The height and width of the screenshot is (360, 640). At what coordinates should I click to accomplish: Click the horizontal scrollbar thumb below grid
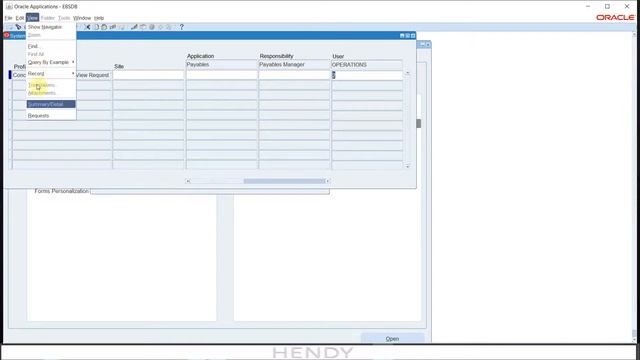(284, 181)
